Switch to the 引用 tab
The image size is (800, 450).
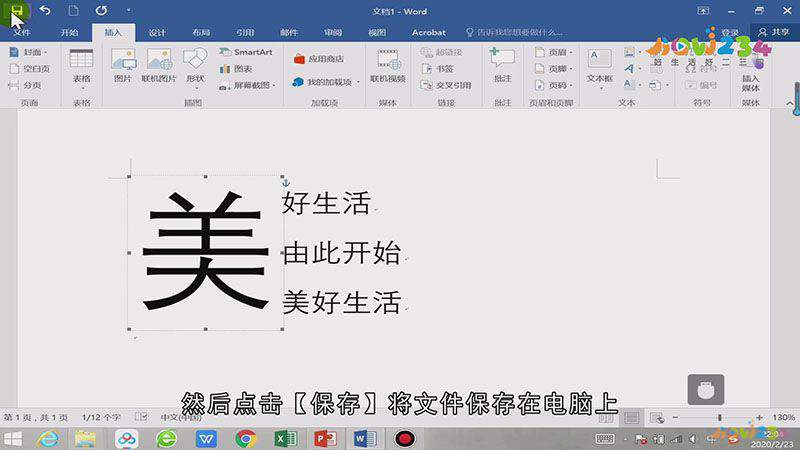pos(245,32)
